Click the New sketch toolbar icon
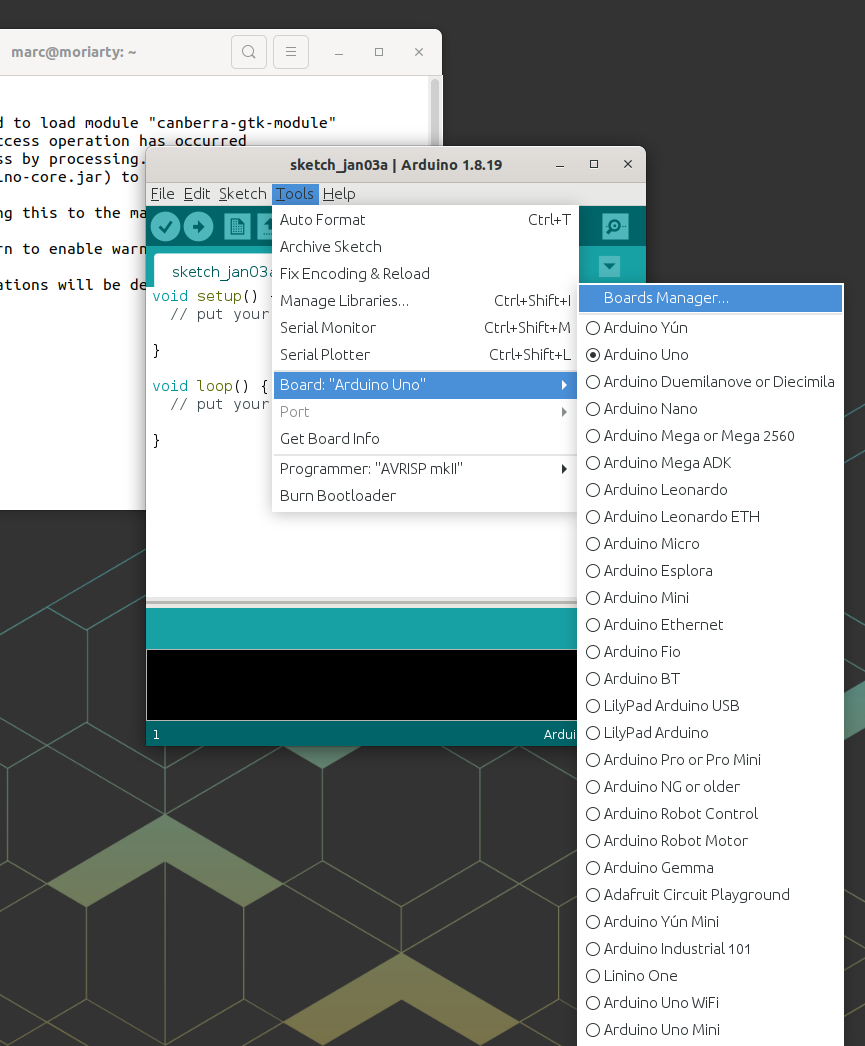 coord(237,227)
